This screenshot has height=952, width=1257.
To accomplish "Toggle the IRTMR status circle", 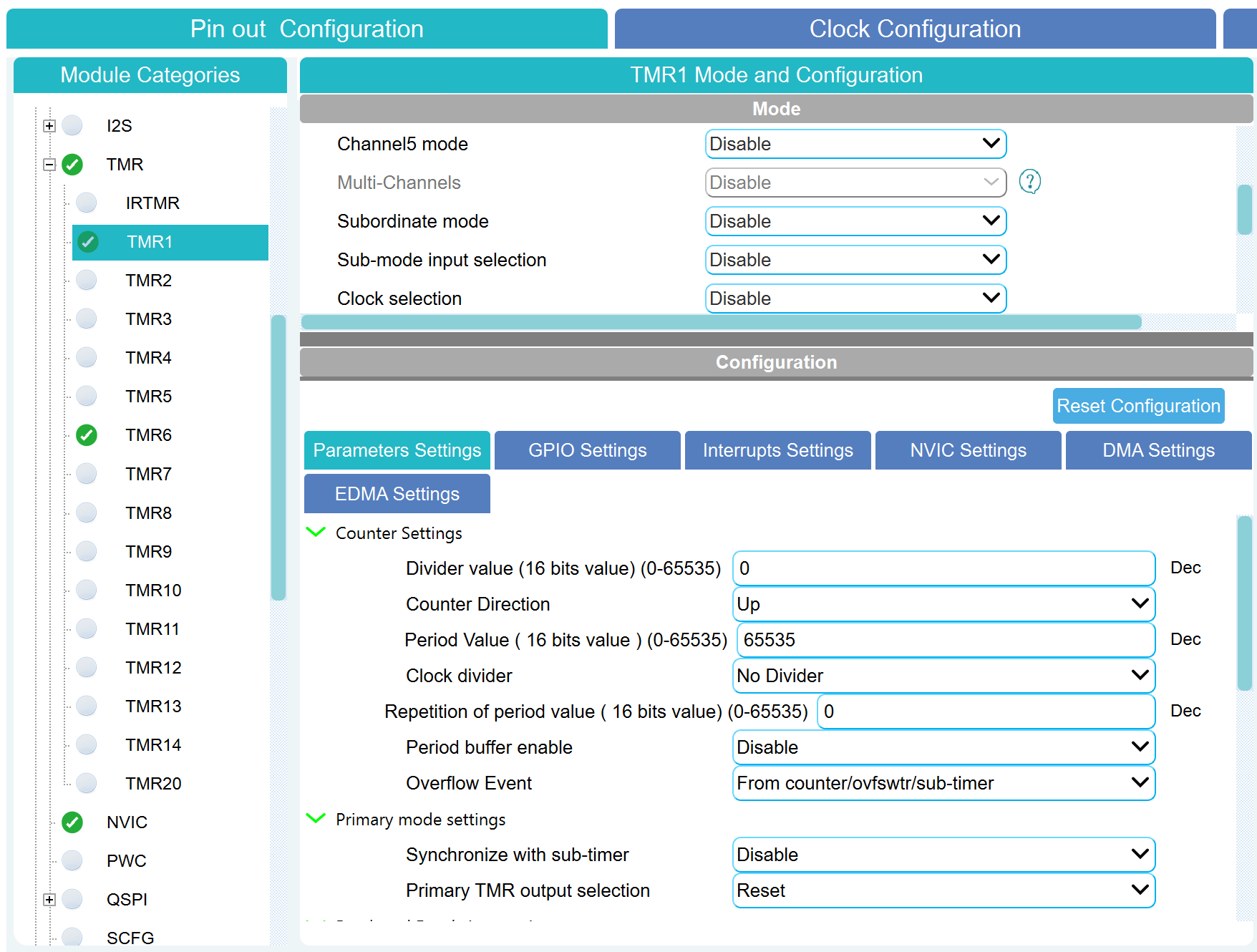I will [87, 203].
